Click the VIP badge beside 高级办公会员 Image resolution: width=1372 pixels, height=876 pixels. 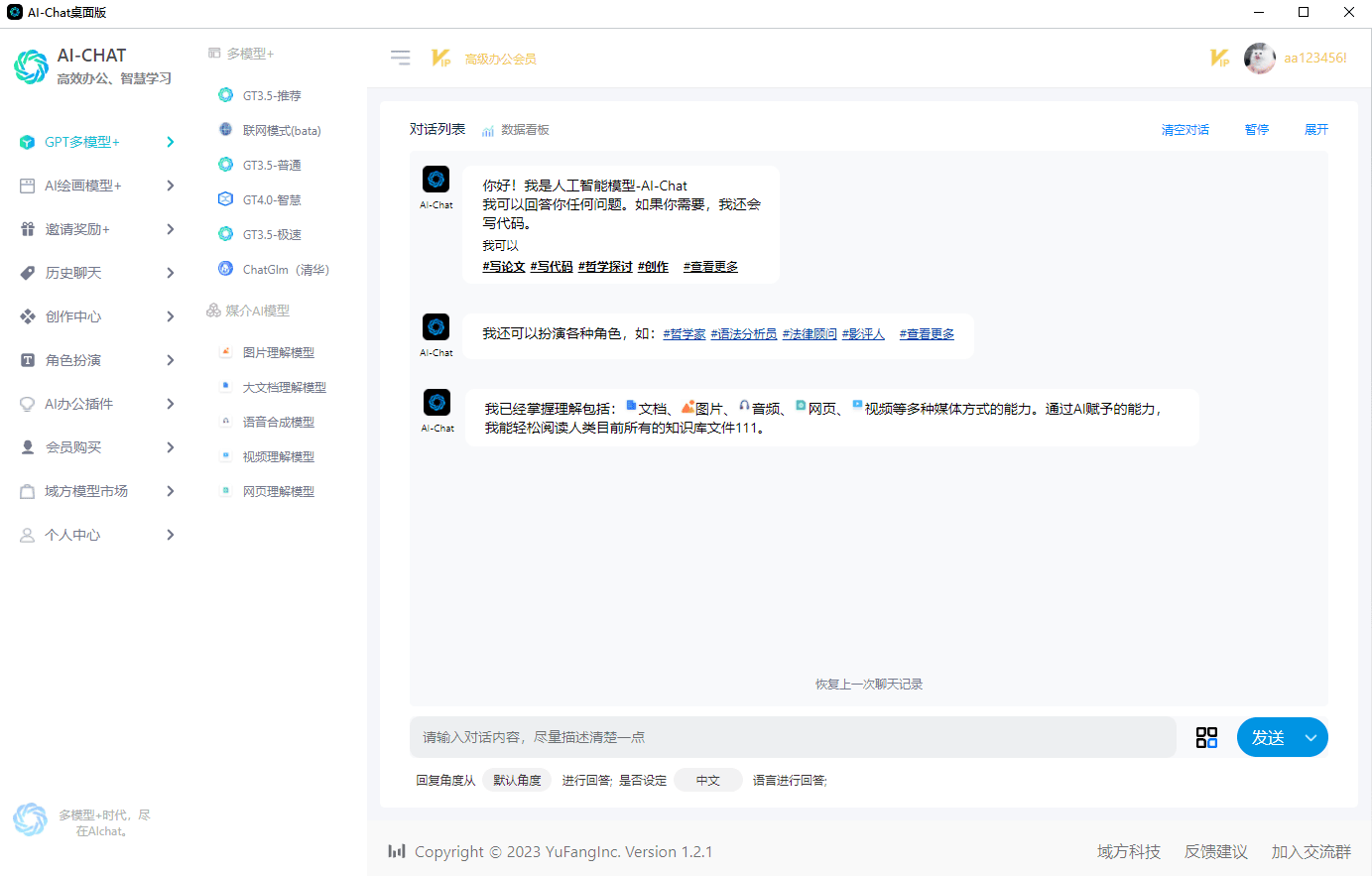point(441,59)
